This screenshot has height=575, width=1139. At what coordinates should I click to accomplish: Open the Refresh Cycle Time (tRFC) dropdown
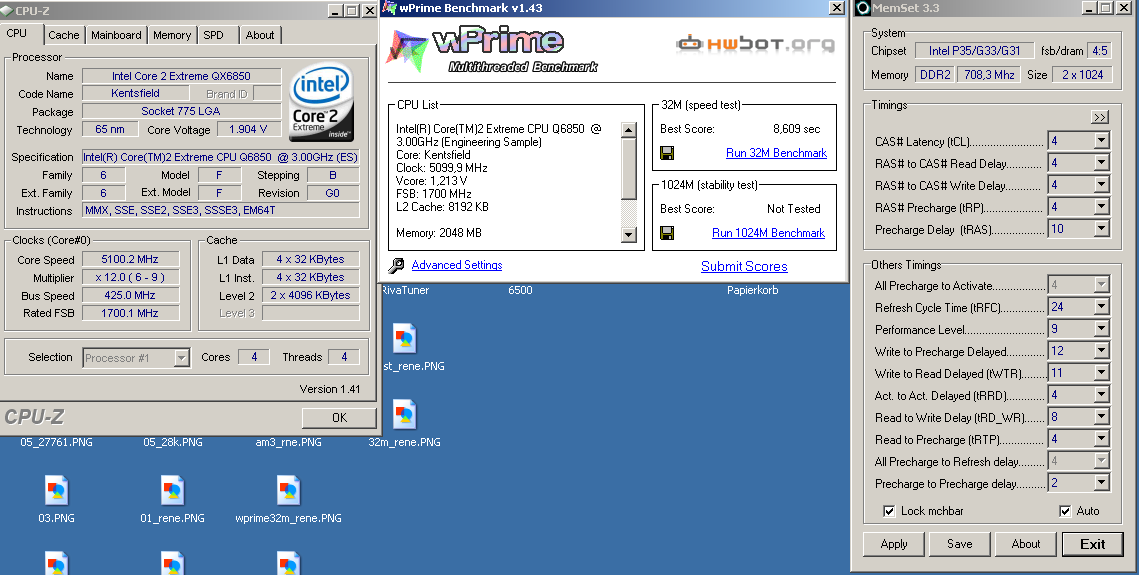point(1101,307)
